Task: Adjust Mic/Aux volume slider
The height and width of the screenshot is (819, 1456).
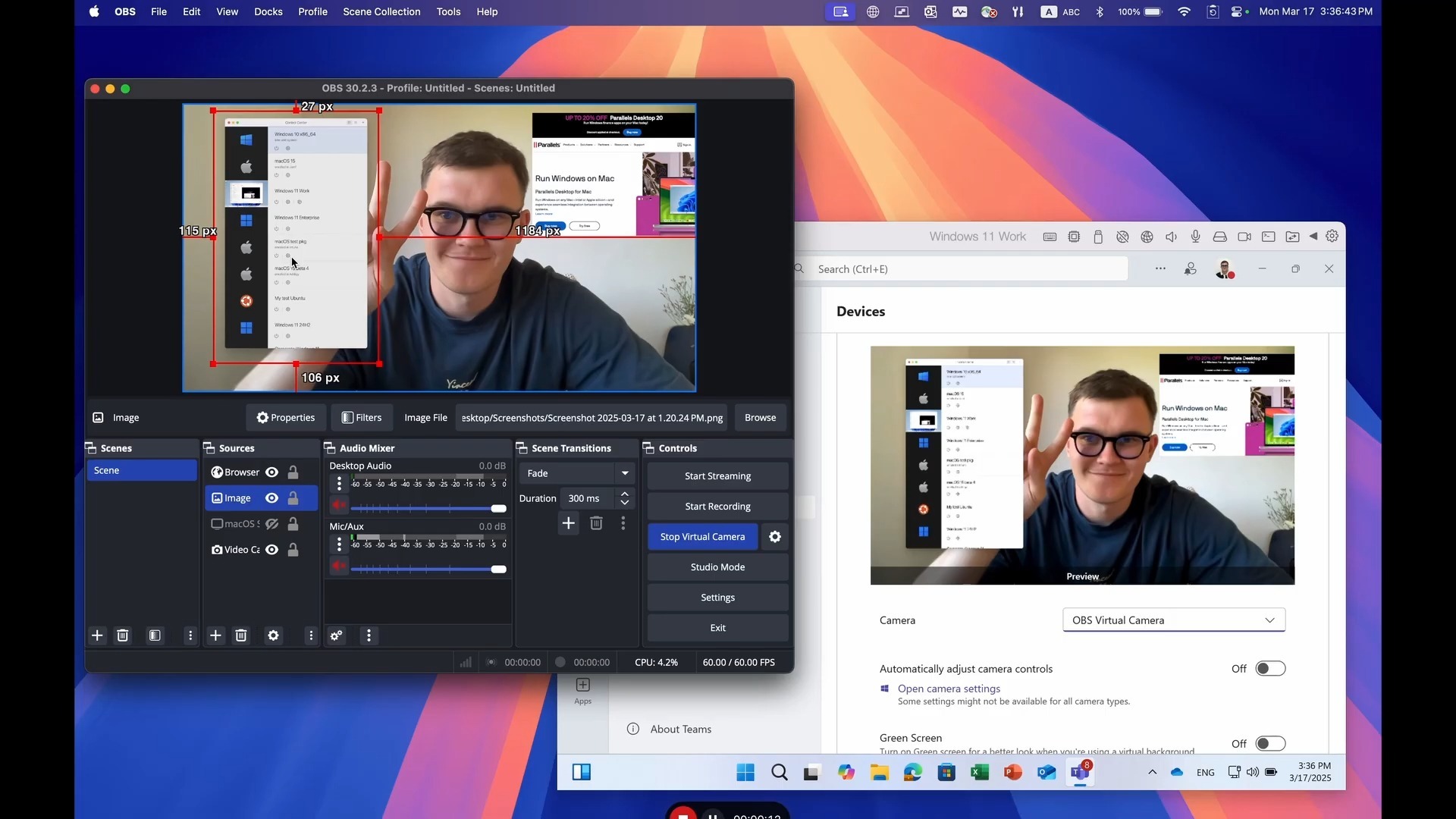Action: coord(428,569)
